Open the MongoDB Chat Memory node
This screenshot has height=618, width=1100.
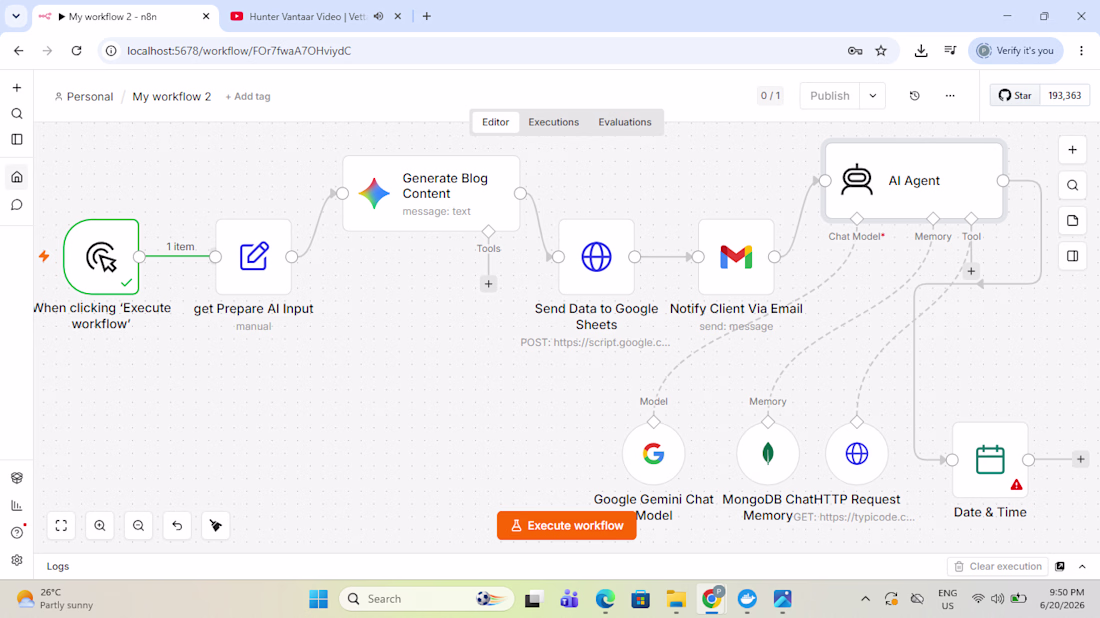[767, 454]
